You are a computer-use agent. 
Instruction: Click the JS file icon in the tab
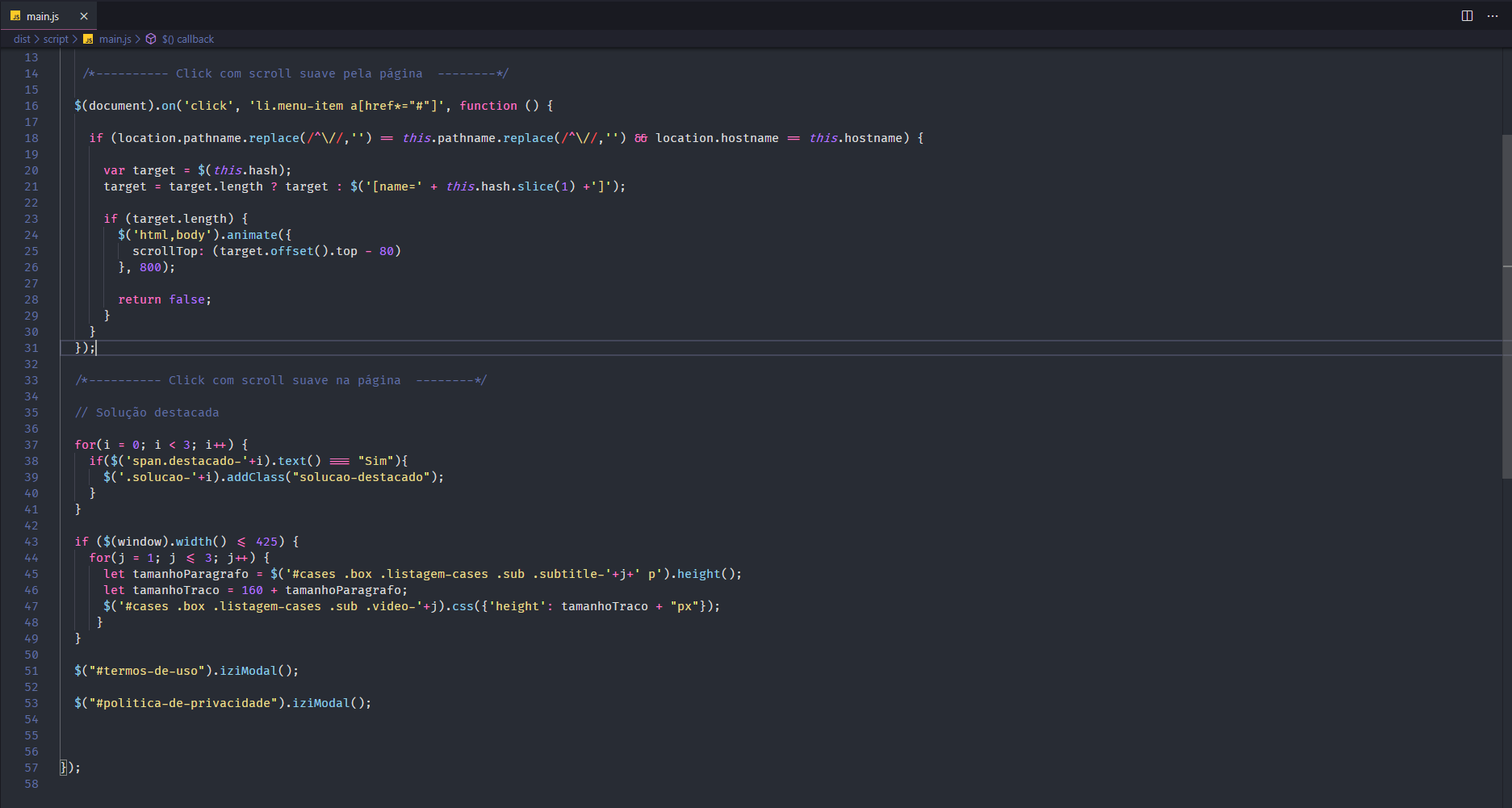coord(15,16)
